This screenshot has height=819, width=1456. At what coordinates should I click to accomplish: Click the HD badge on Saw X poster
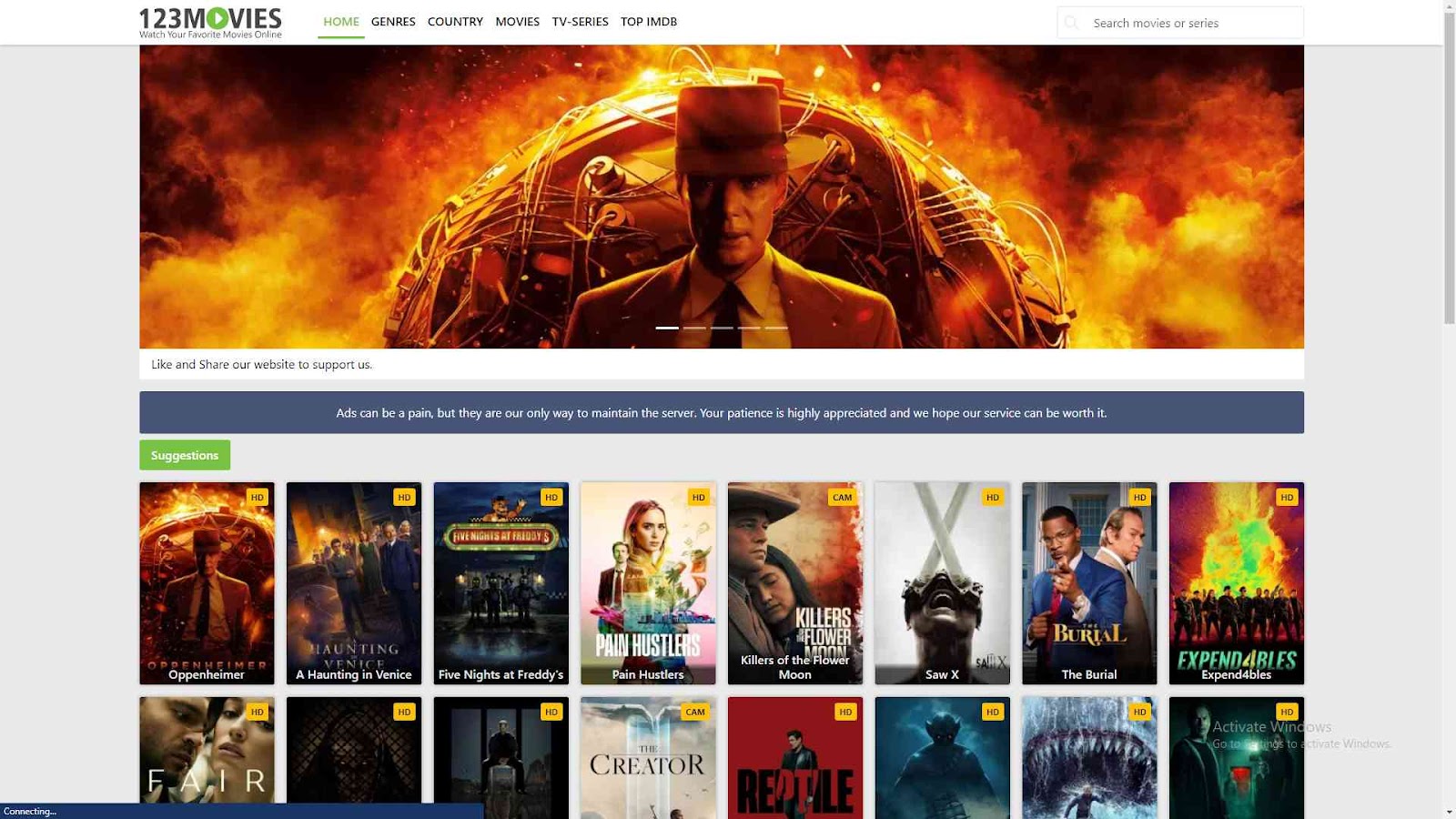[x=993, y=497]
